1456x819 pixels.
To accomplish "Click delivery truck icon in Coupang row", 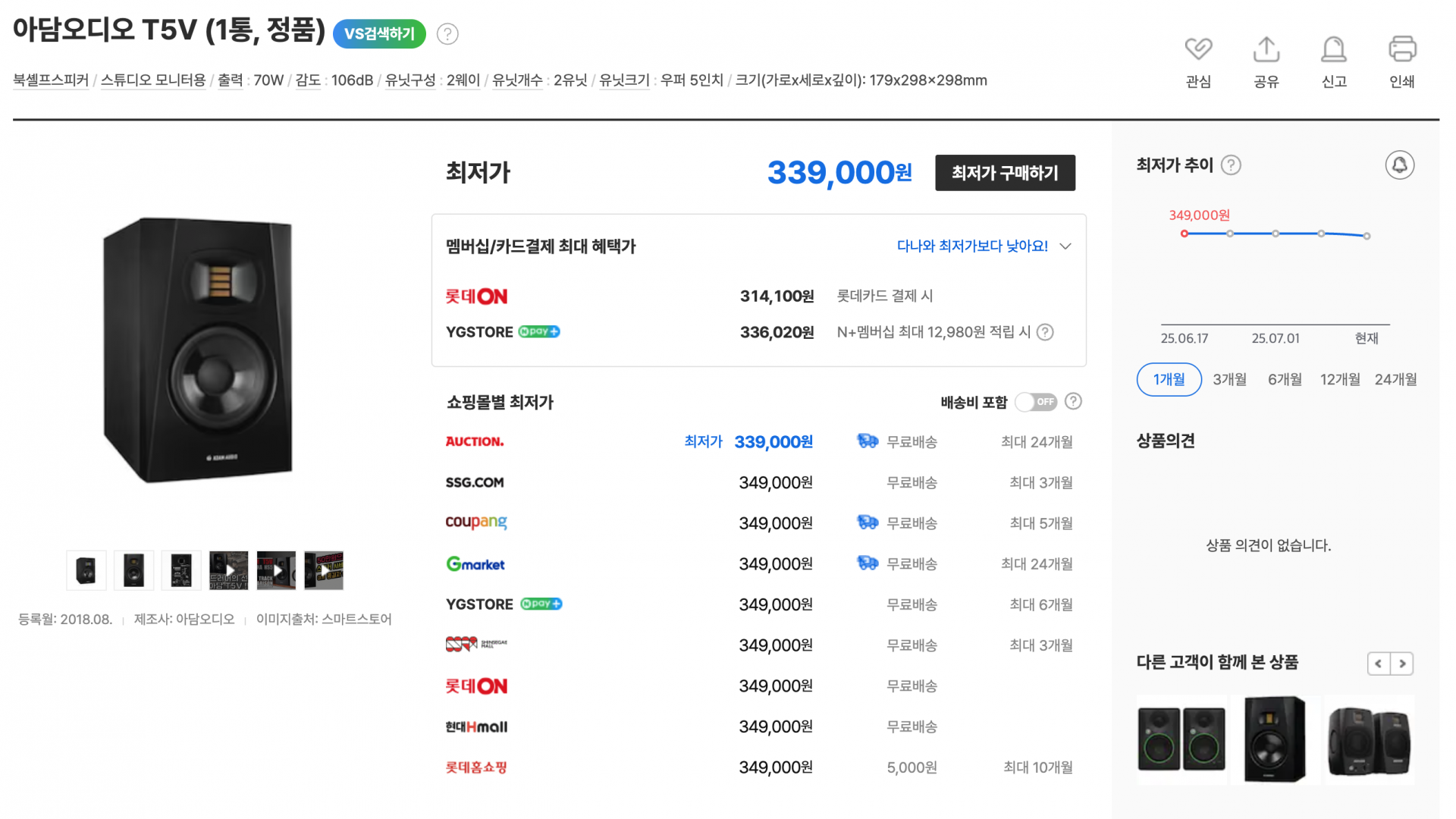I will click(x=868, y=522).
